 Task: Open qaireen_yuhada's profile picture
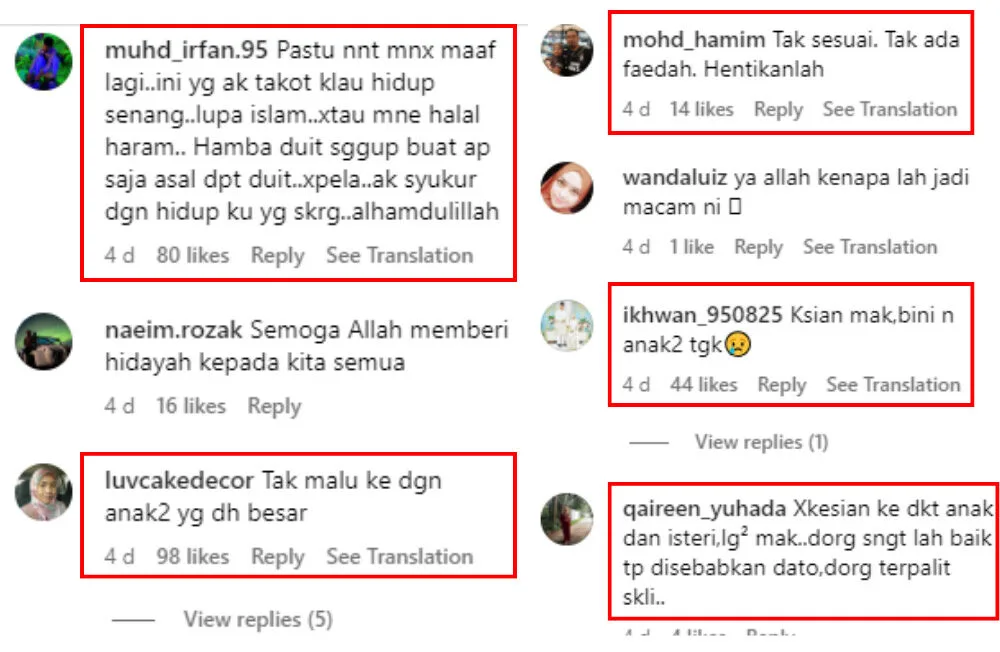(x=566, y=519)
